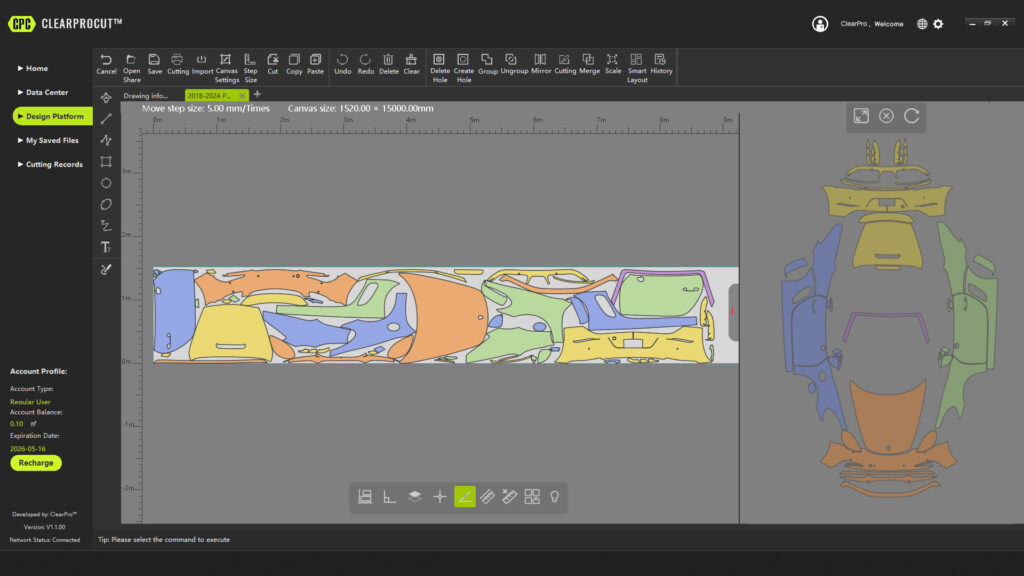The image size is (1024, 576).
Task: Run Smart Layout
Action: 636,68
